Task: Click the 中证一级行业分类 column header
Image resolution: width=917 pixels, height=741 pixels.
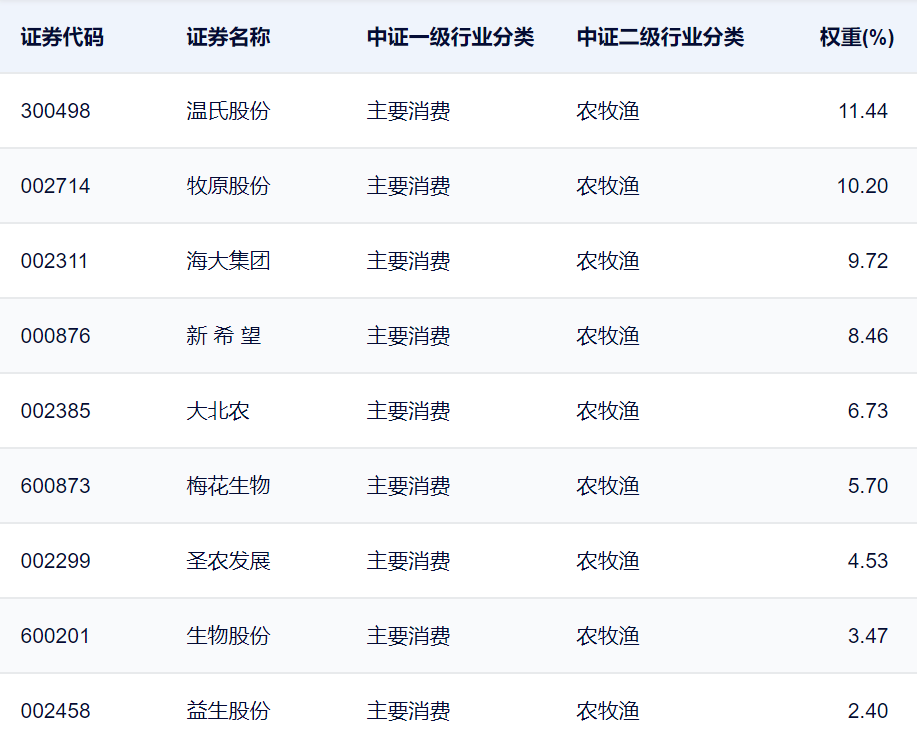Action: (450, 37)
